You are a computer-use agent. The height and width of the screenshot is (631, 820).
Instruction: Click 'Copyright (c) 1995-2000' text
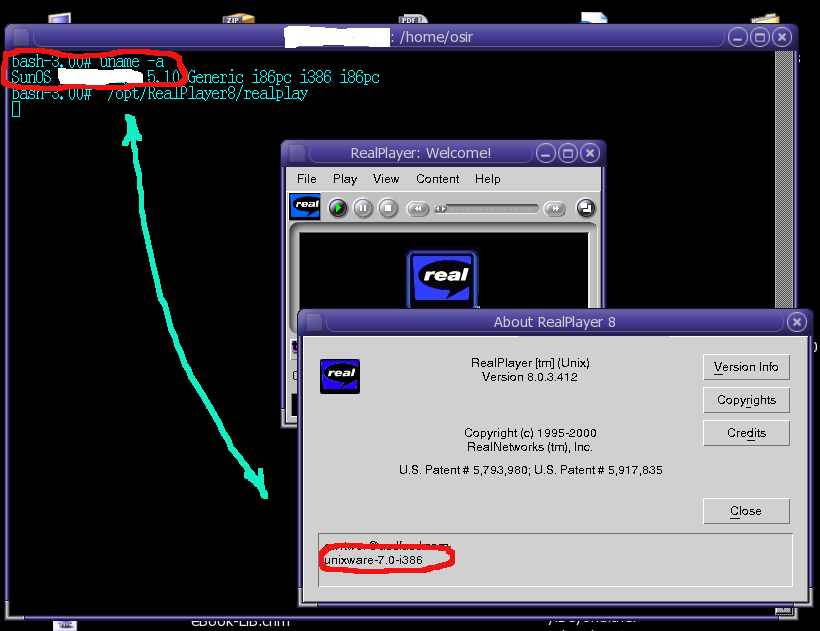pyautogui.click(x=530, y=433)
